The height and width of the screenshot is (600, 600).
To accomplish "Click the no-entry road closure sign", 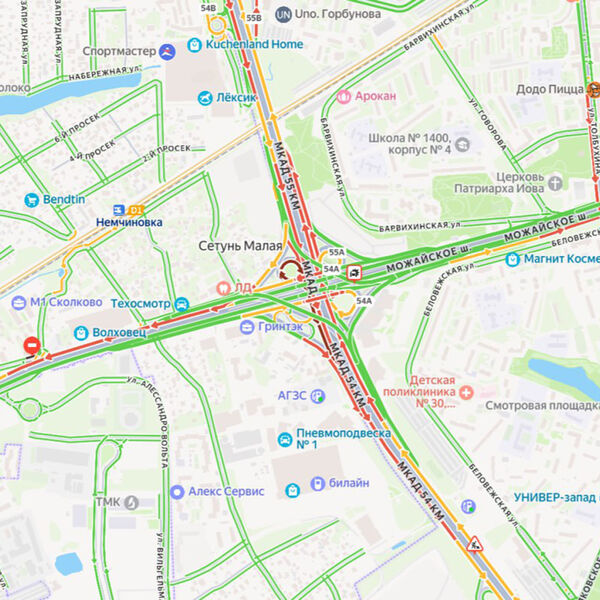I will tap(32, 346).
